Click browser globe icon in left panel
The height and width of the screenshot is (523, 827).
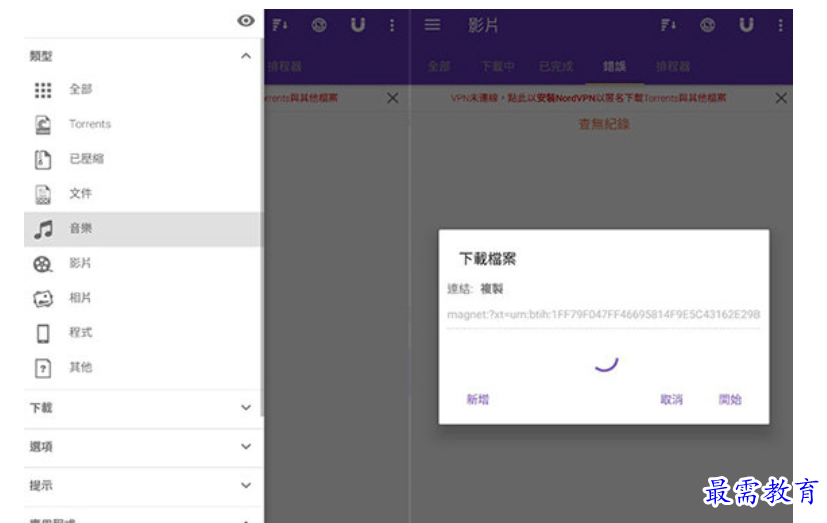[x=319, y=25]
